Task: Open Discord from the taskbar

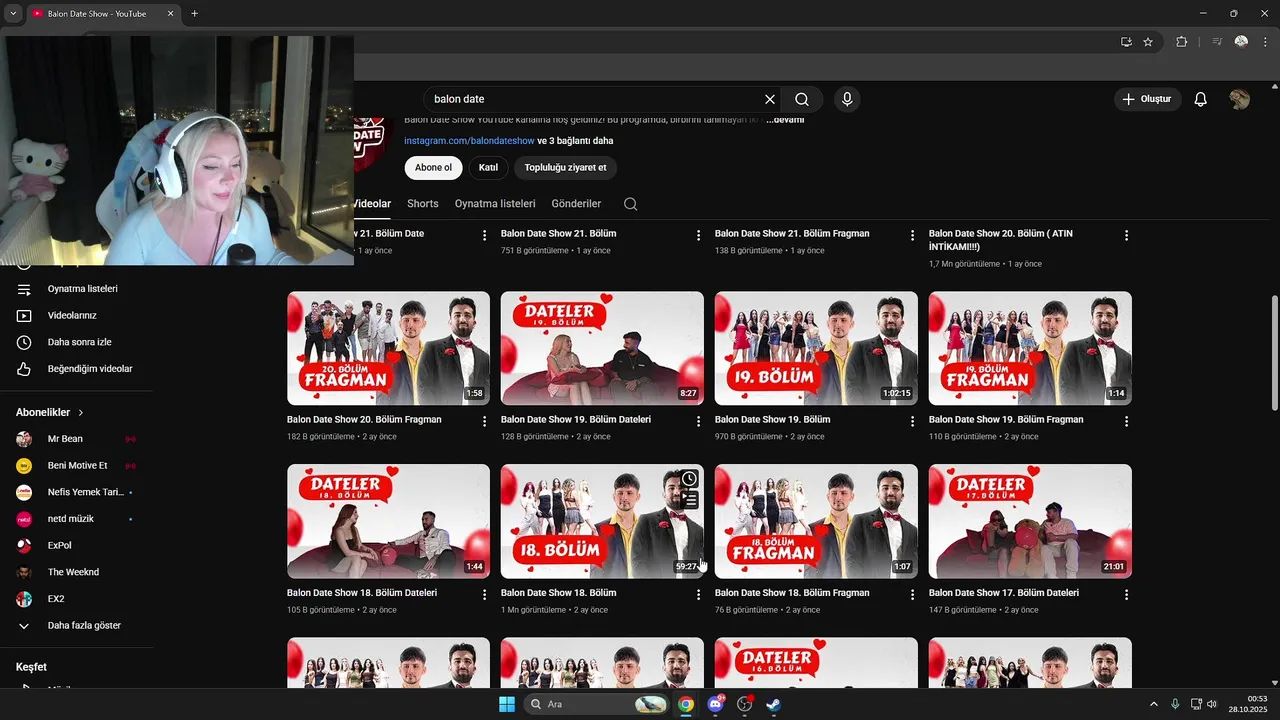Action: (715, 704)
